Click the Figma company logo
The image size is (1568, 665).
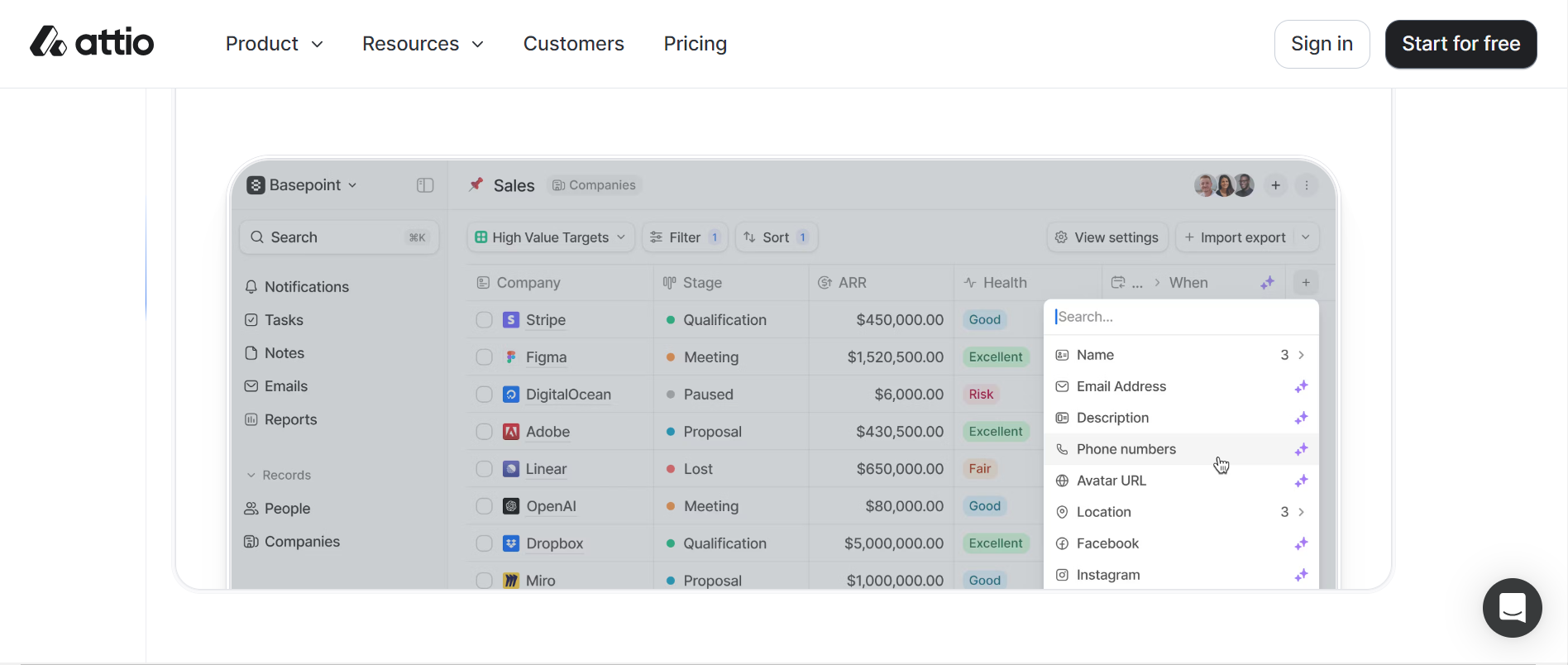tap(511, 356)
